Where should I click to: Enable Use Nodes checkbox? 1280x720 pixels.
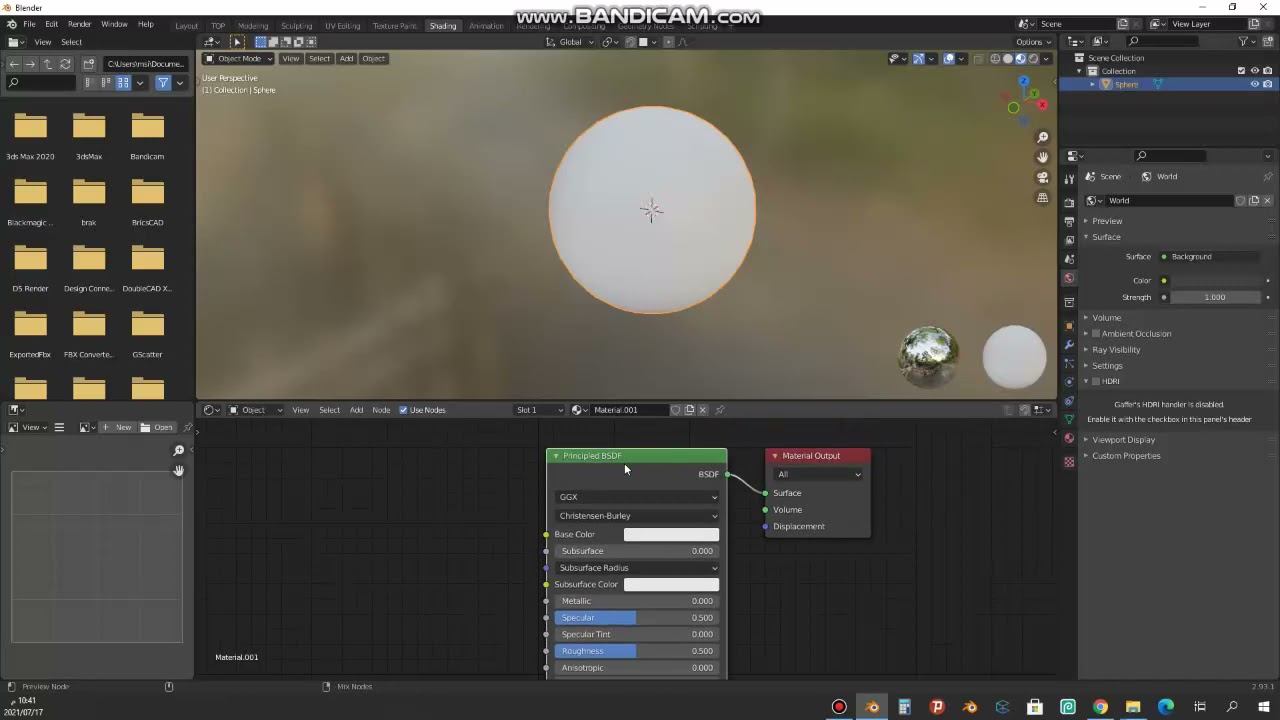(403, 410)
